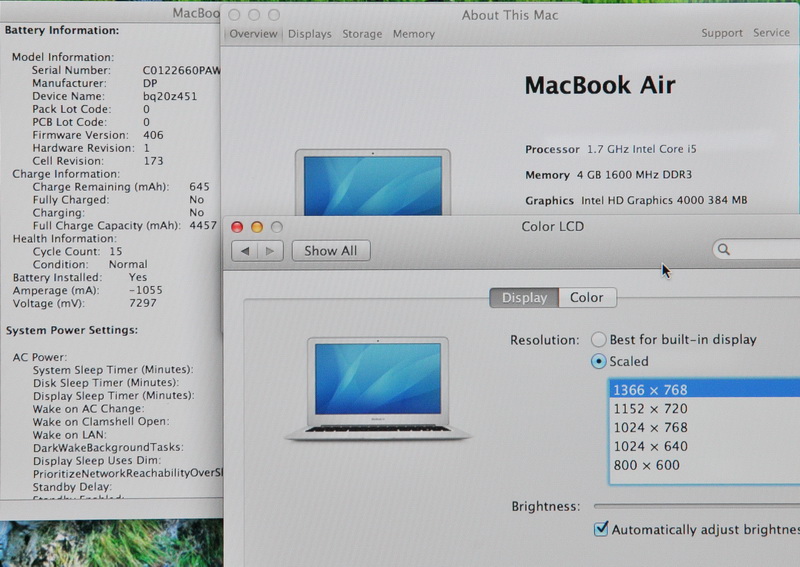Screen dimensions: 800x567
Task: Click the 'AC Power:' line
Action: (40, 357)
